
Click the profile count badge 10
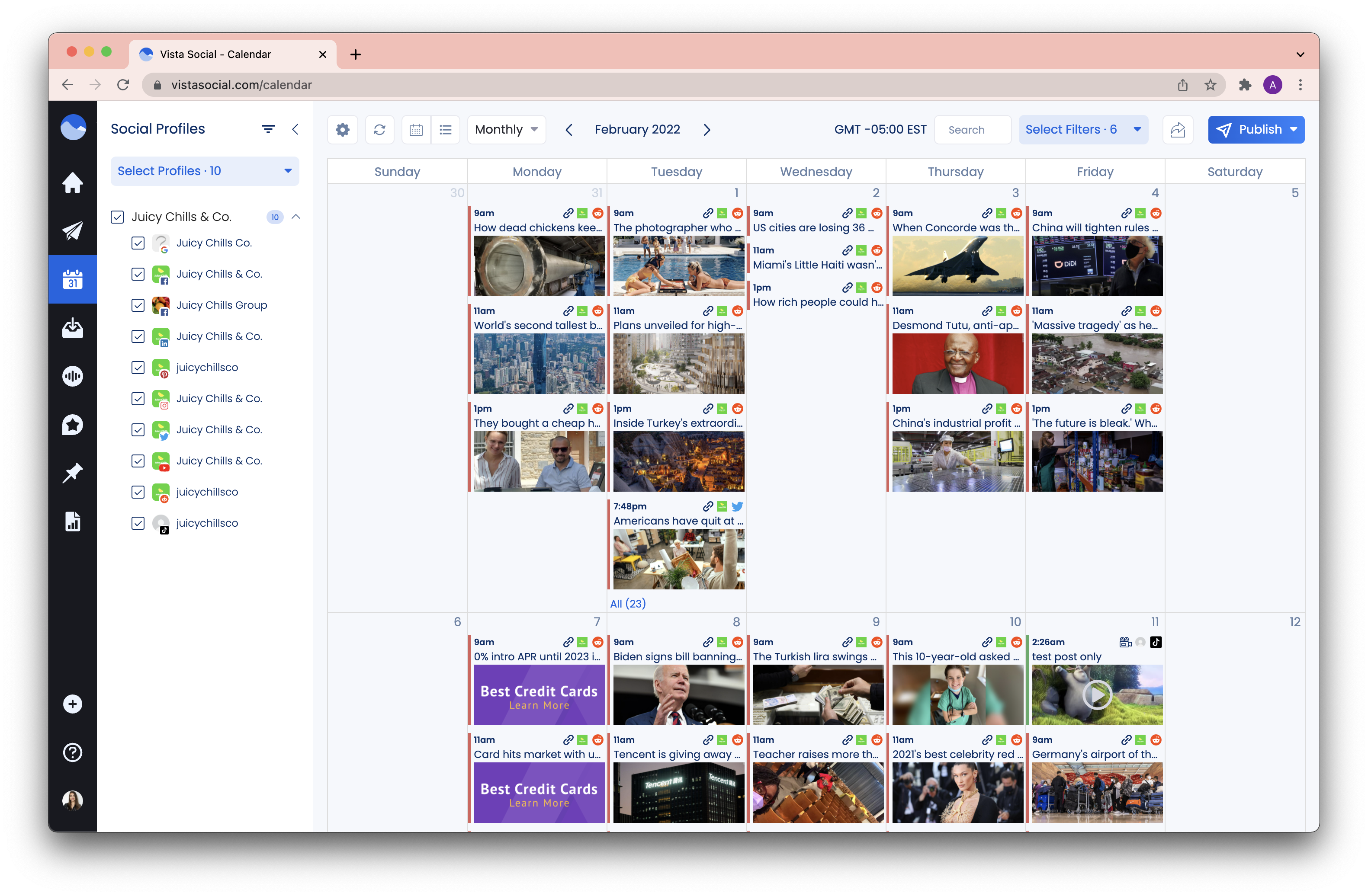coord(275,217)
